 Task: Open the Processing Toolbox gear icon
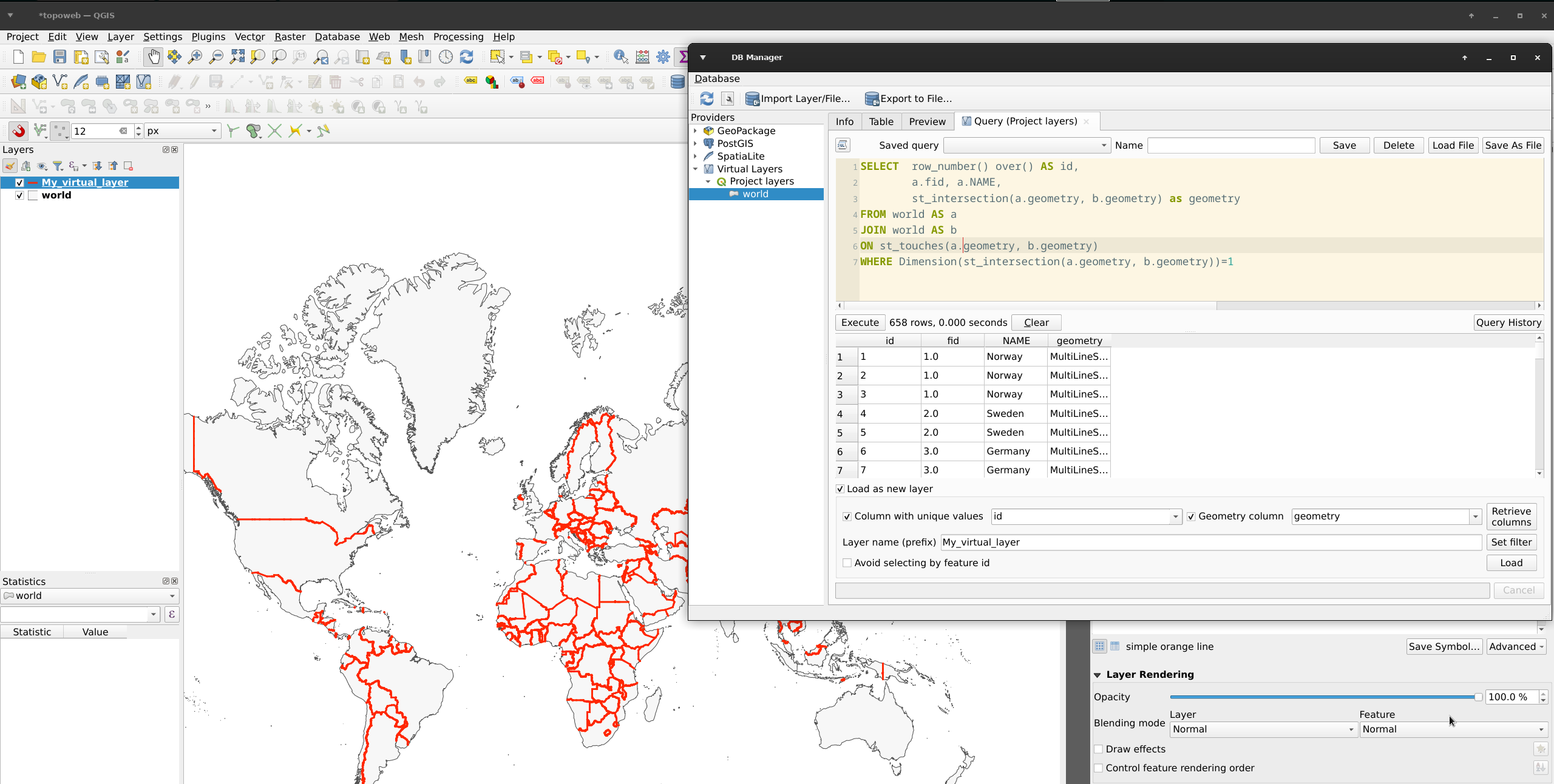[663, 57]
